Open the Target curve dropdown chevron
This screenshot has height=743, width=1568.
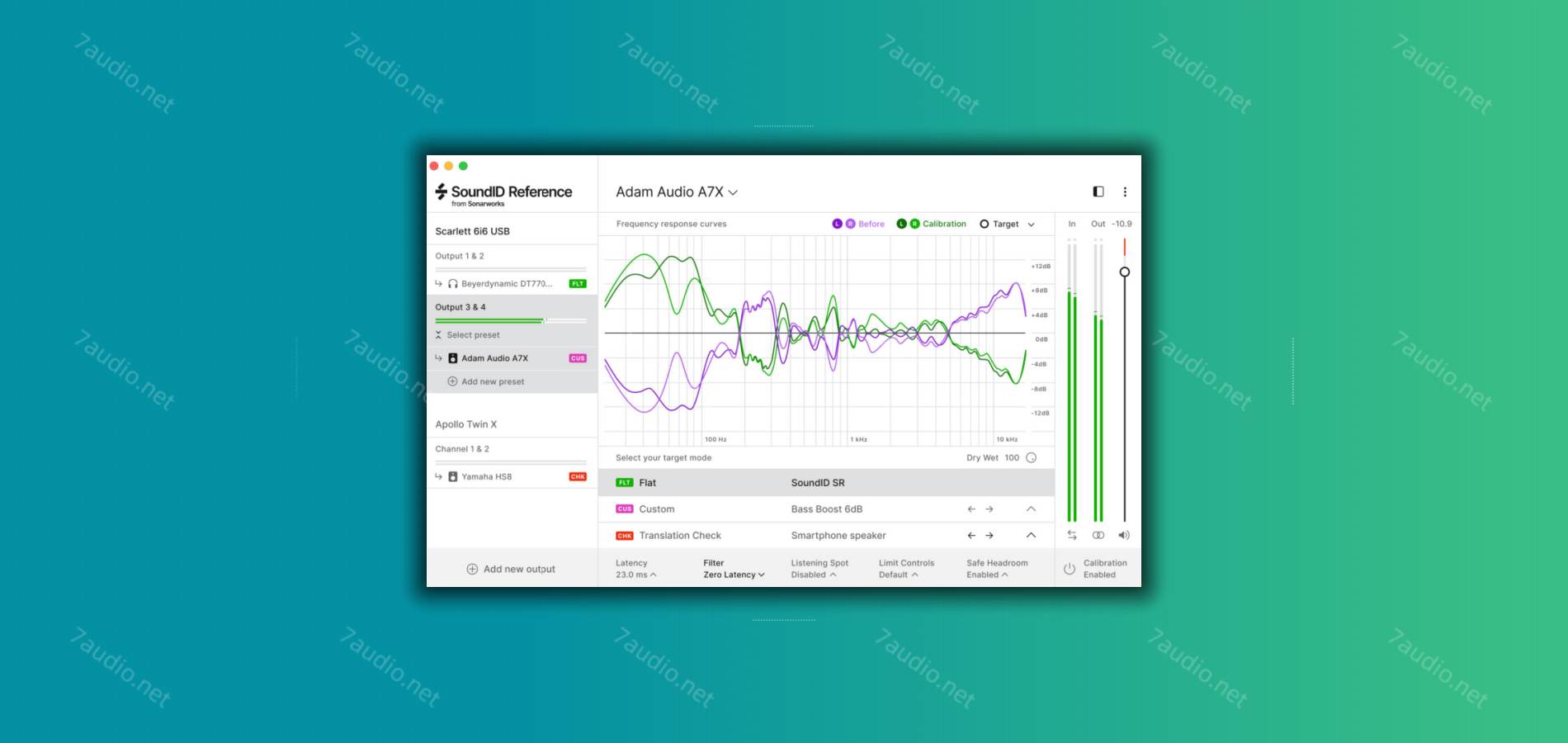(1031, 225)
